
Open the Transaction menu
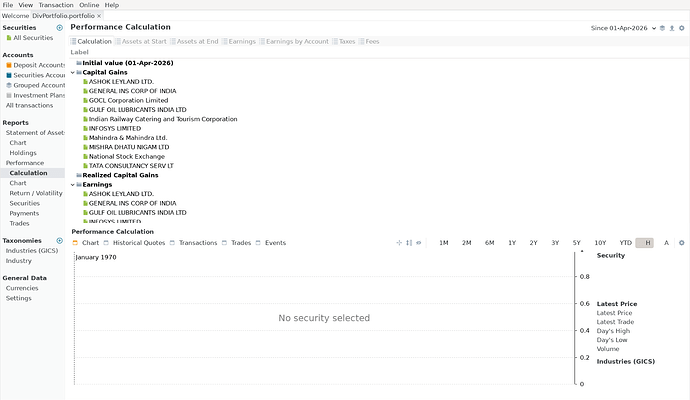coord(56,5)
